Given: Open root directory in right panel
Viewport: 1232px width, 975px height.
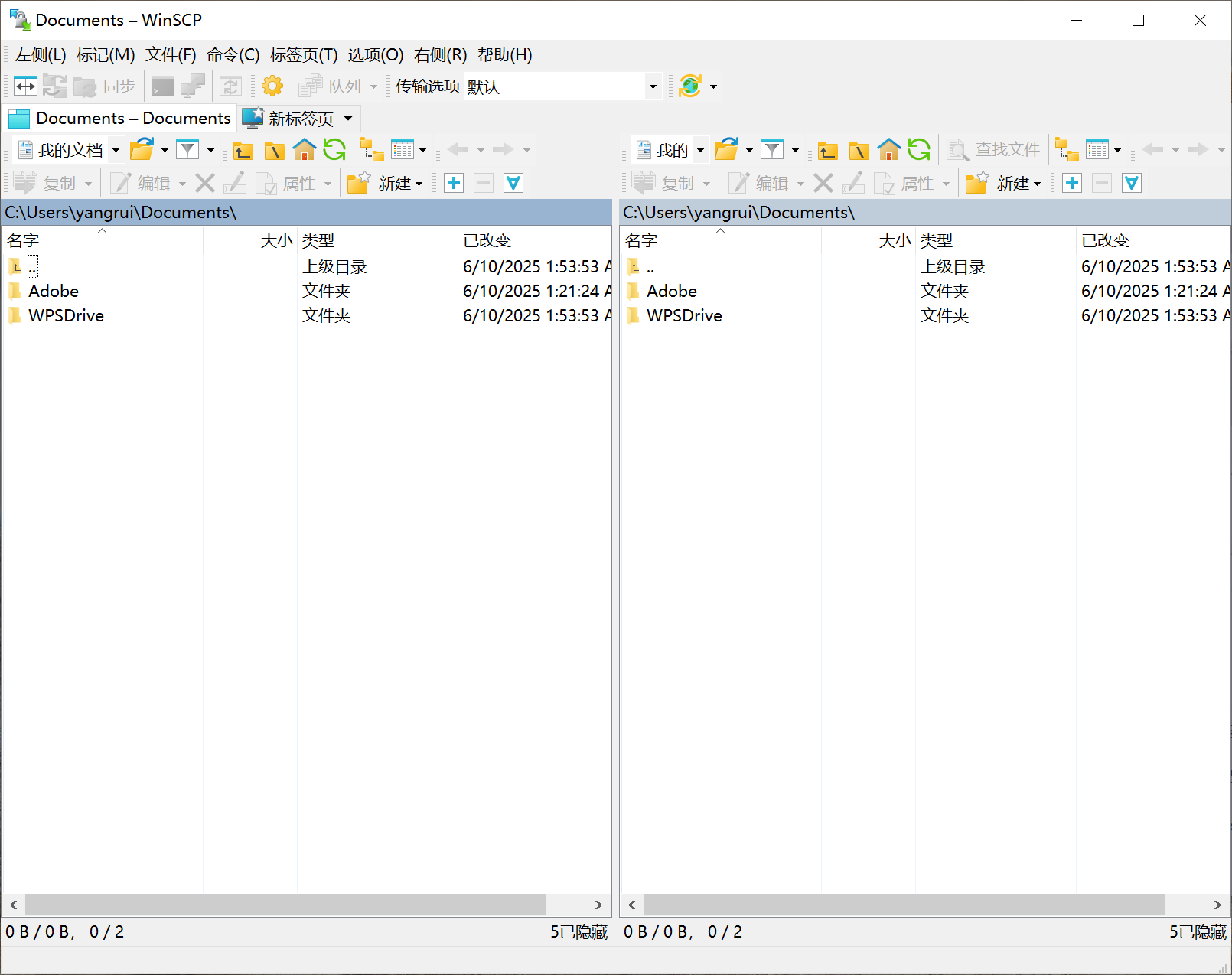Looking at the screenshot, I should (x=859, y=150).
